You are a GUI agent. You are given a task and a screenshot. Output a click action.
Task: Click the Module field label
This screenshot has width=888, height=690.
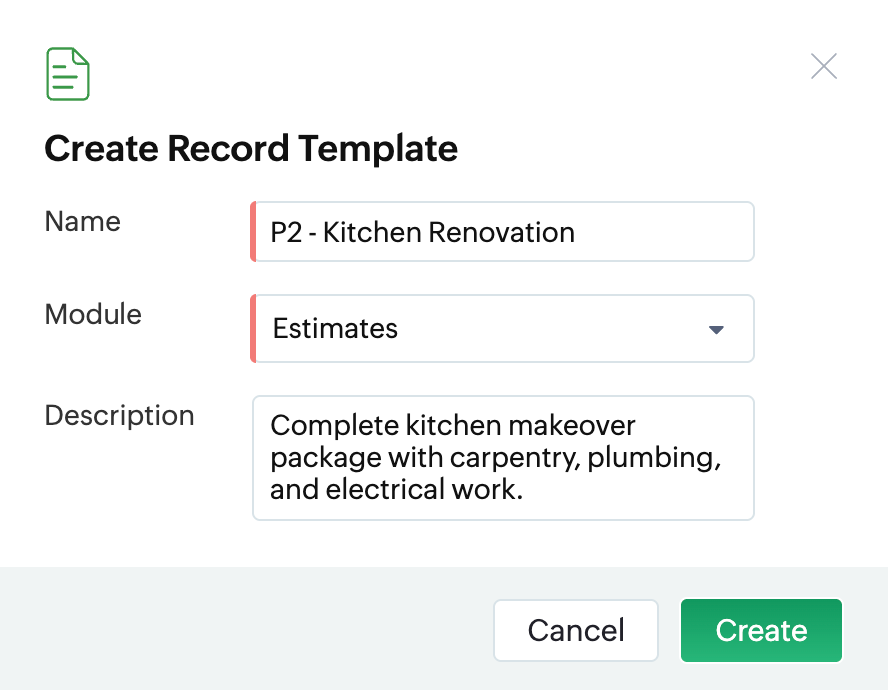[x=93, y=314]
